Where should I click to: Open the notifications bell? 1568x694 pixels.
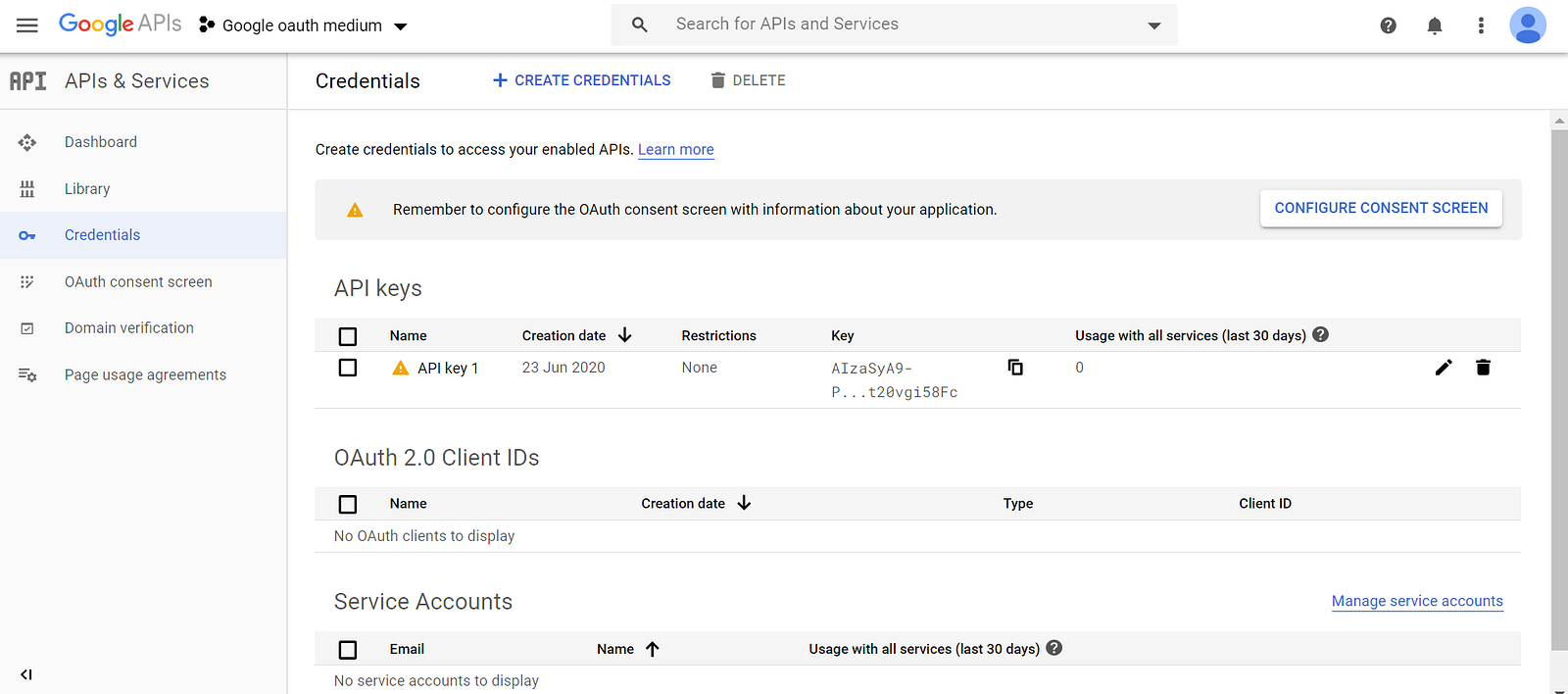pos(1435,25)
